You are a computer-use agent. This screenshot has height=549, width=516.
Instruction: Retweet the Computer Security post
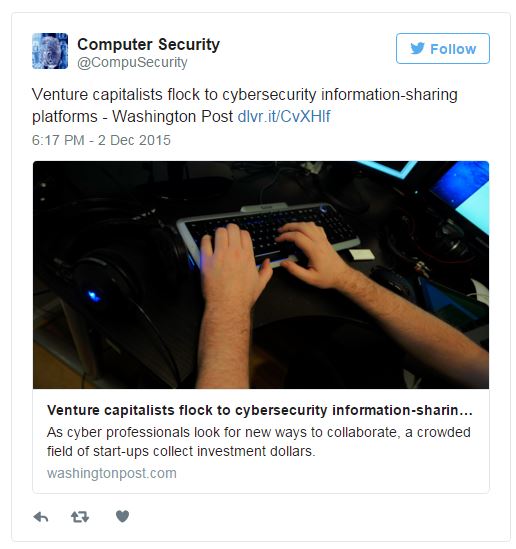(80, 517)
